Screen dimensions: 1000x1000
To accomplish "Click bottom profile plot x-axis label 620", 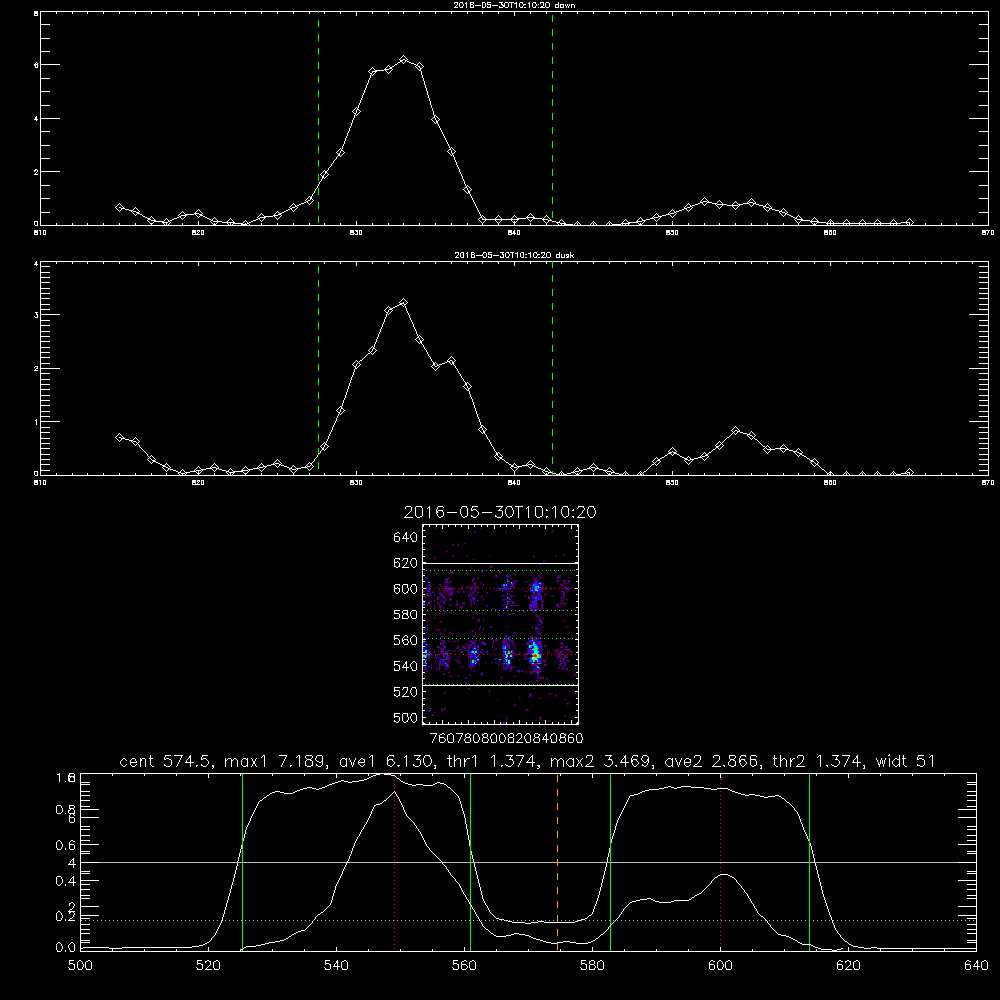I will [848, 966].
